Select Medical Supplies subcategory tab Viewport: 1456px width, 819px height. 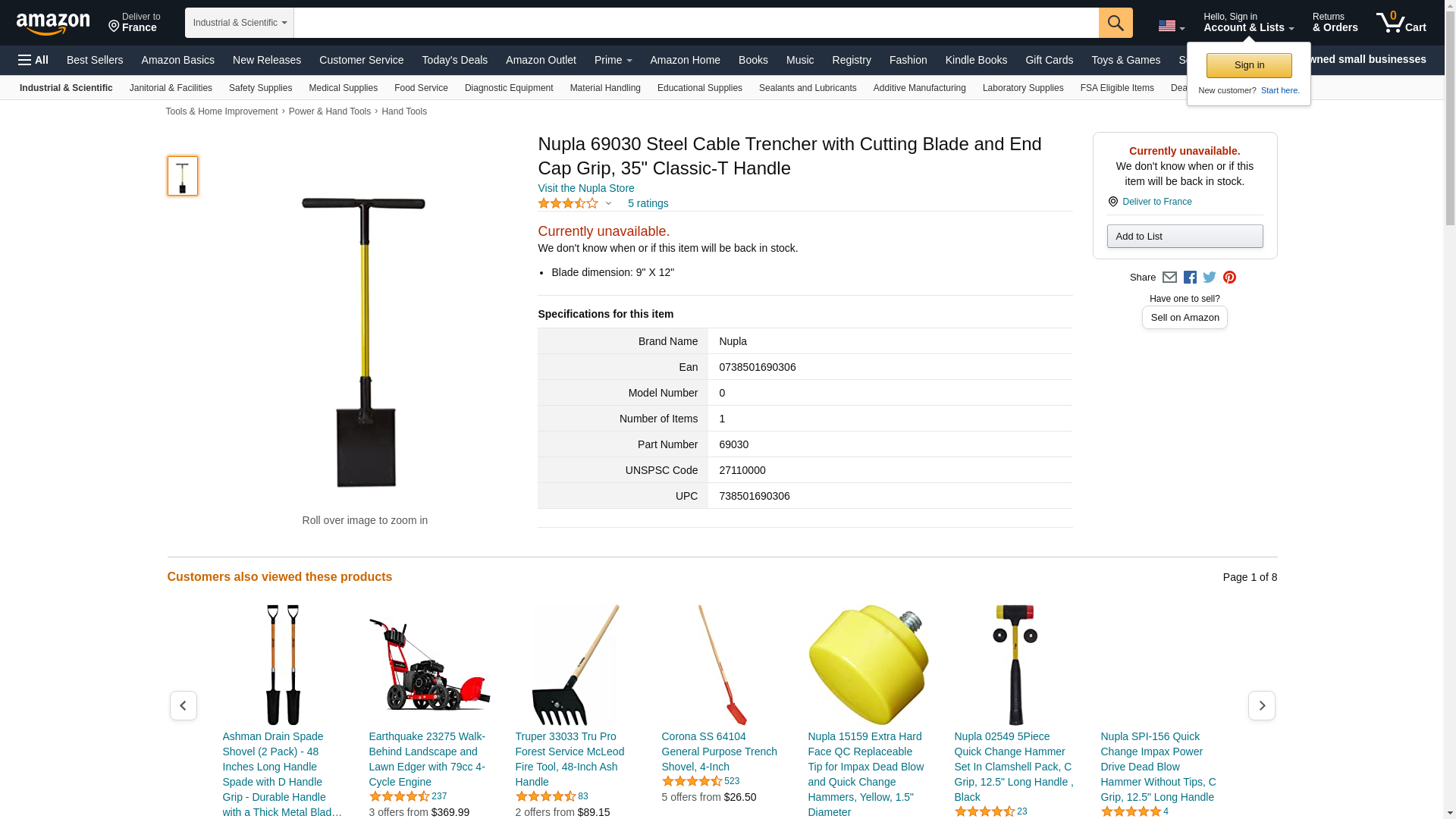343,88
